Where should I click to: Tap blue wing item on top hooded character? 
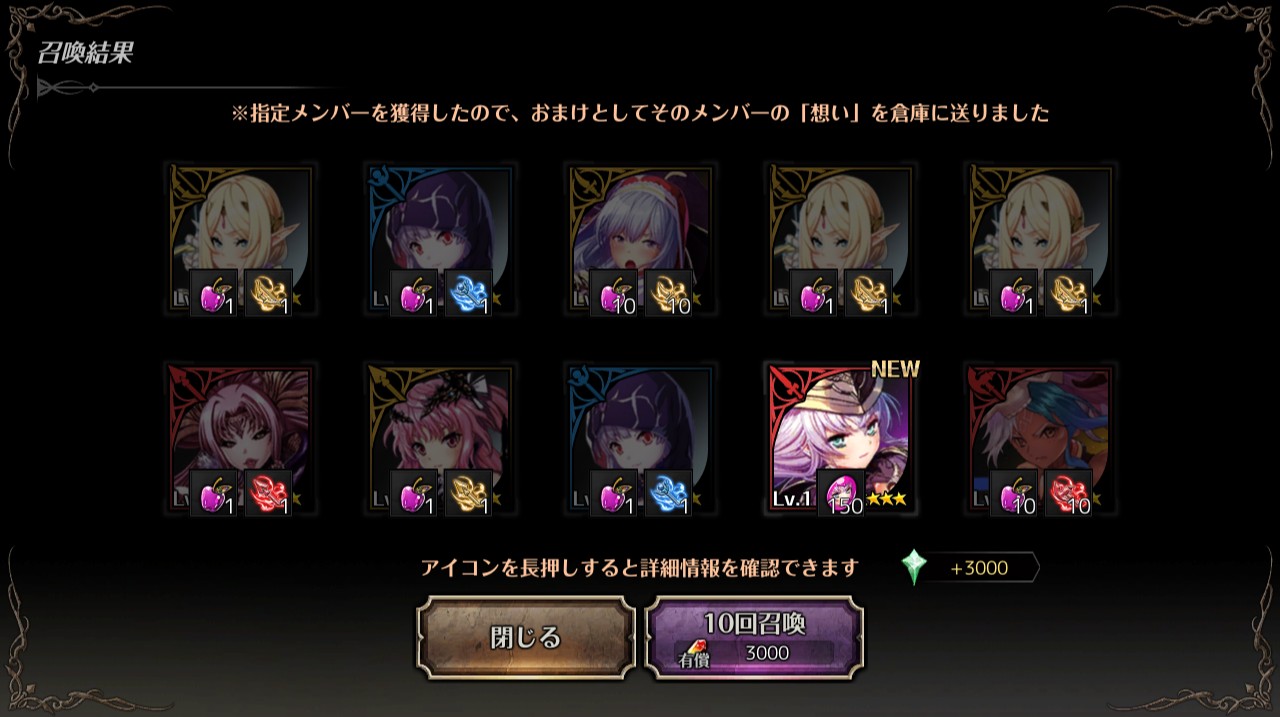coord(468,293)
